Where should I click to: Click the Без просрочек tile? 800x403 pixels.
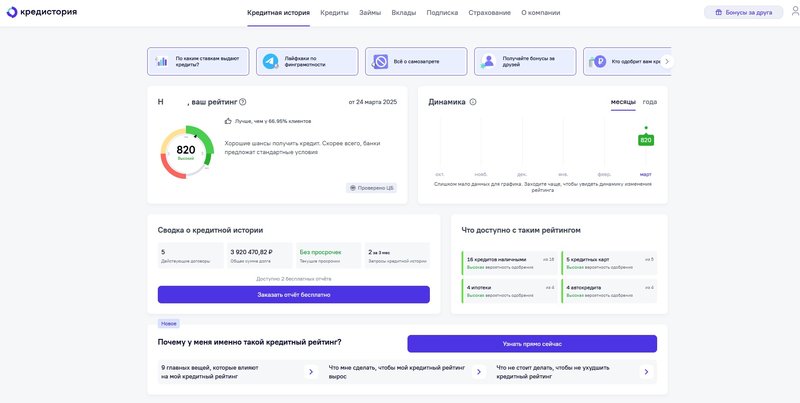(329, 256)
